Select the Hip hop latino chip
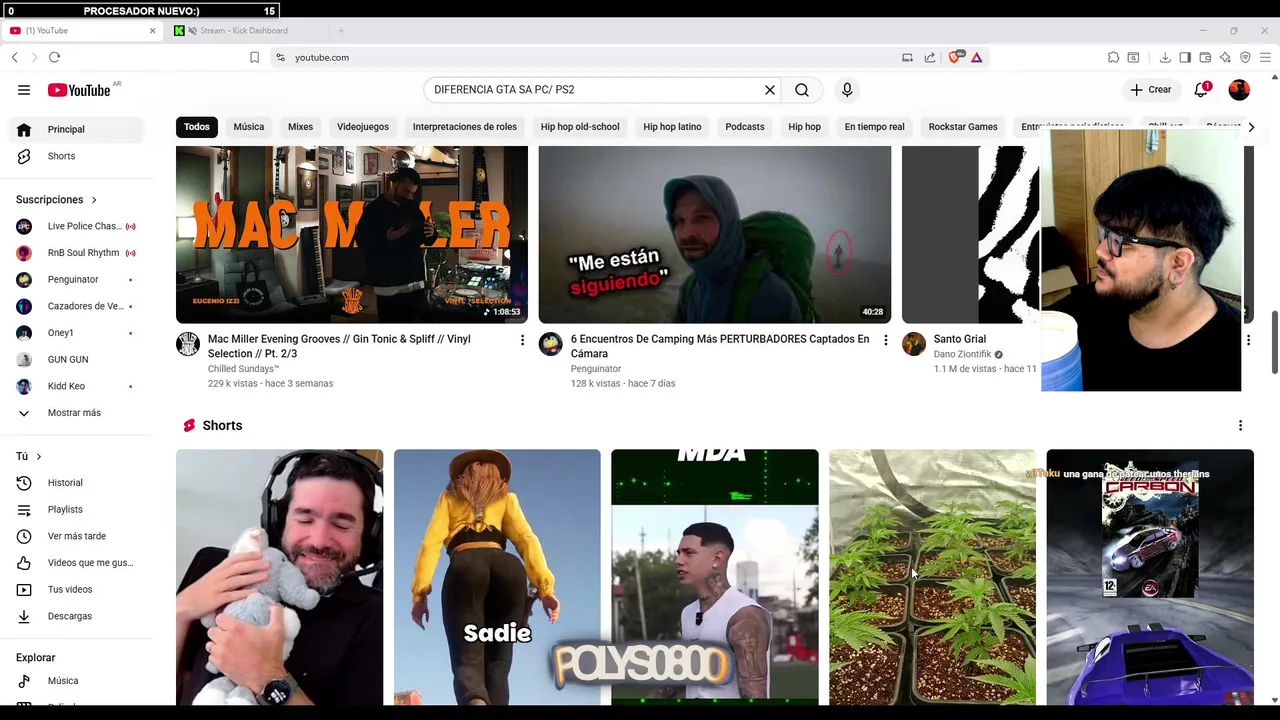Viewport: 1280px width, 720px height. pyautogui.click(x=672, y=127)
